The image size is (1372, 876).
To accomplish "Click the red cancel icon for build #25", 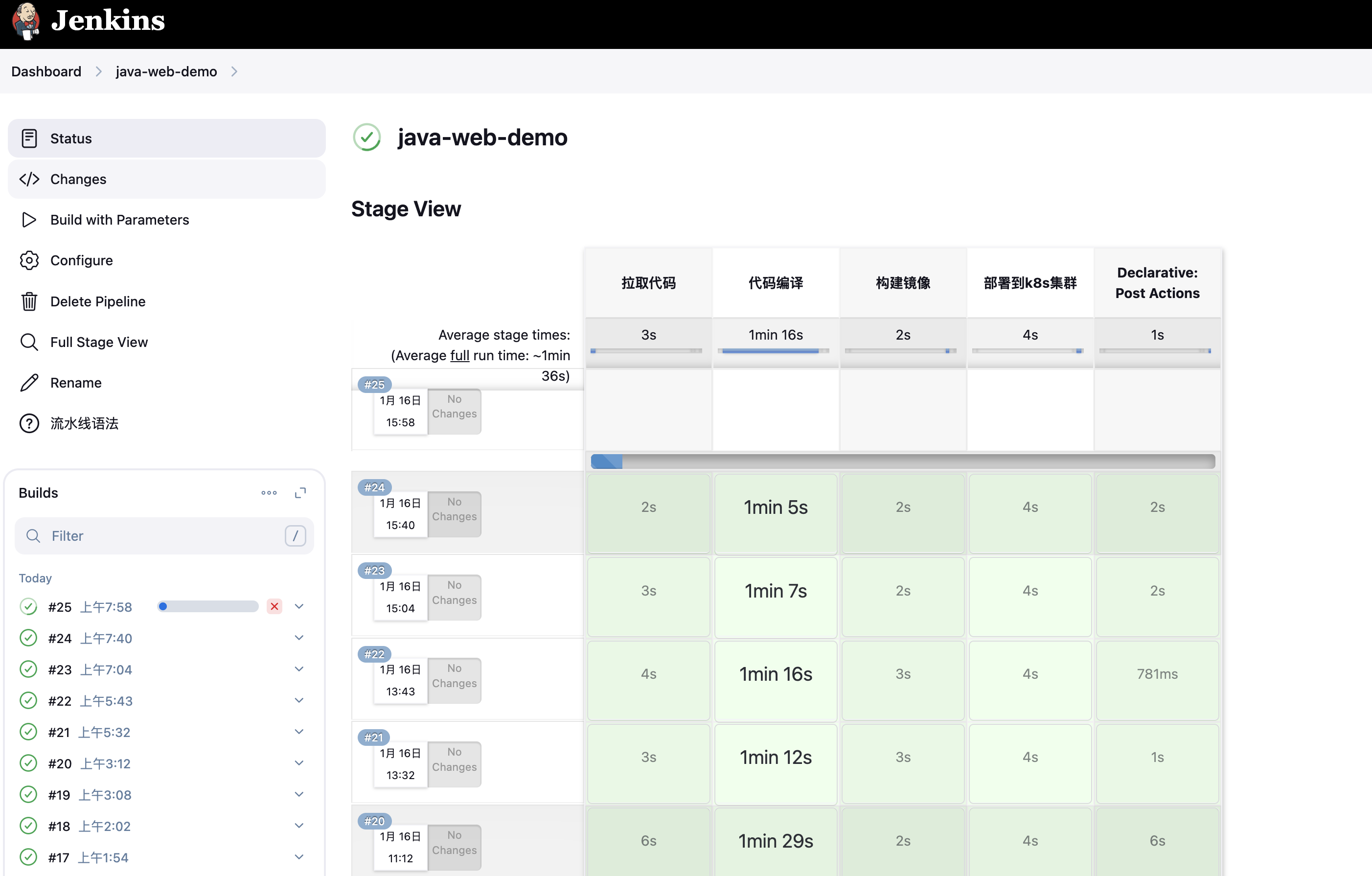I will tap(274, 606).
